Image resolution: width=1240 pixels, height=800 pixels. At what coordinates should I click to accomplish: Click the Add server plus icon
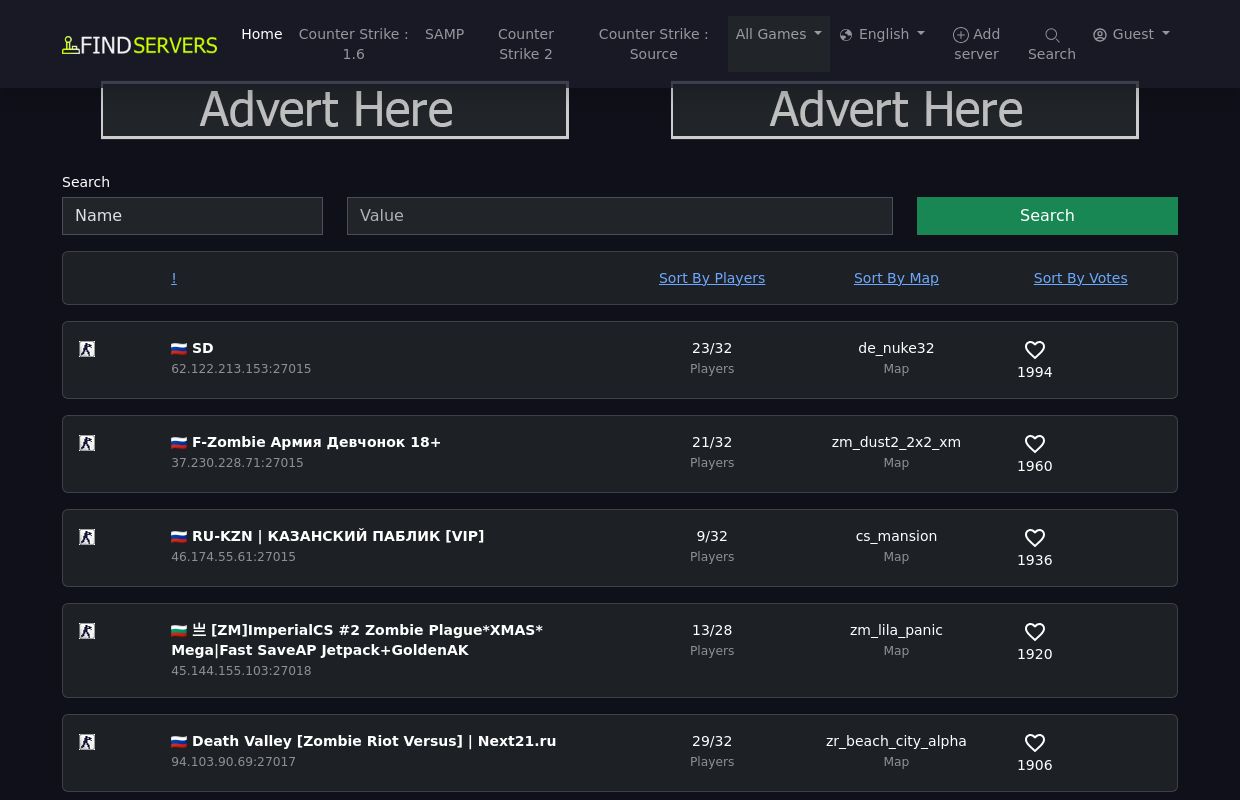[x=961, y=35]
